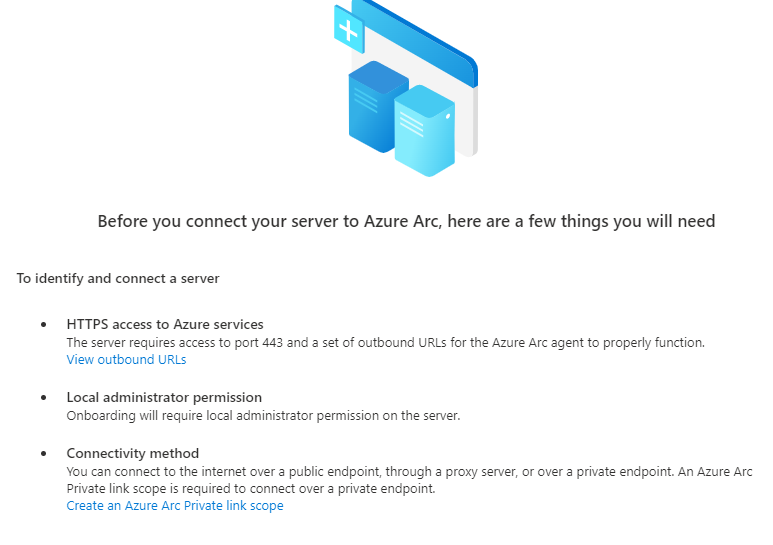
Task: Select the 'HTTPS access to Azure services' title
Action: tap(165, 324)
